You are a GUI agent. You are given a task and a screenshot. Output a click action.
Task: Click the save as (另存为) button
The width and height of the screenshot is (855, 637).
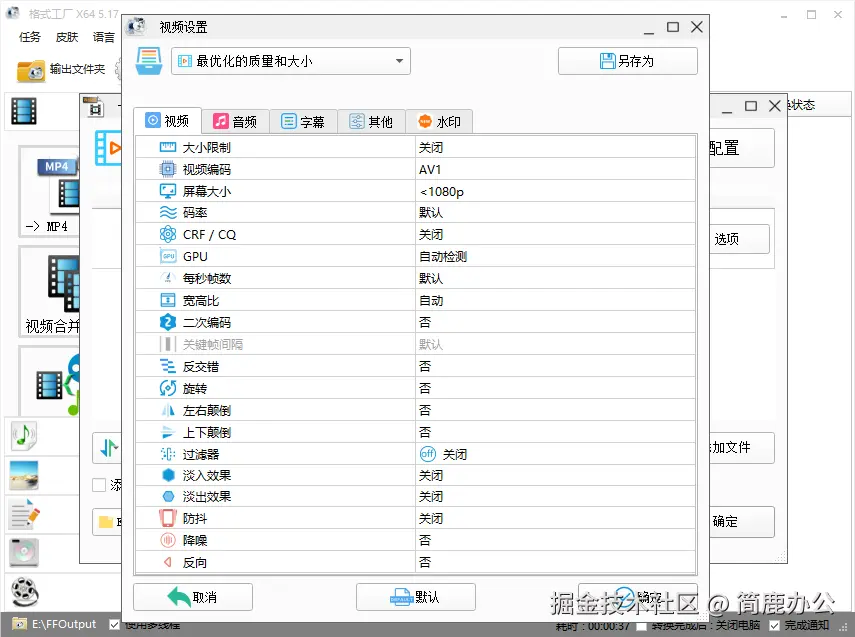point(627,60)
